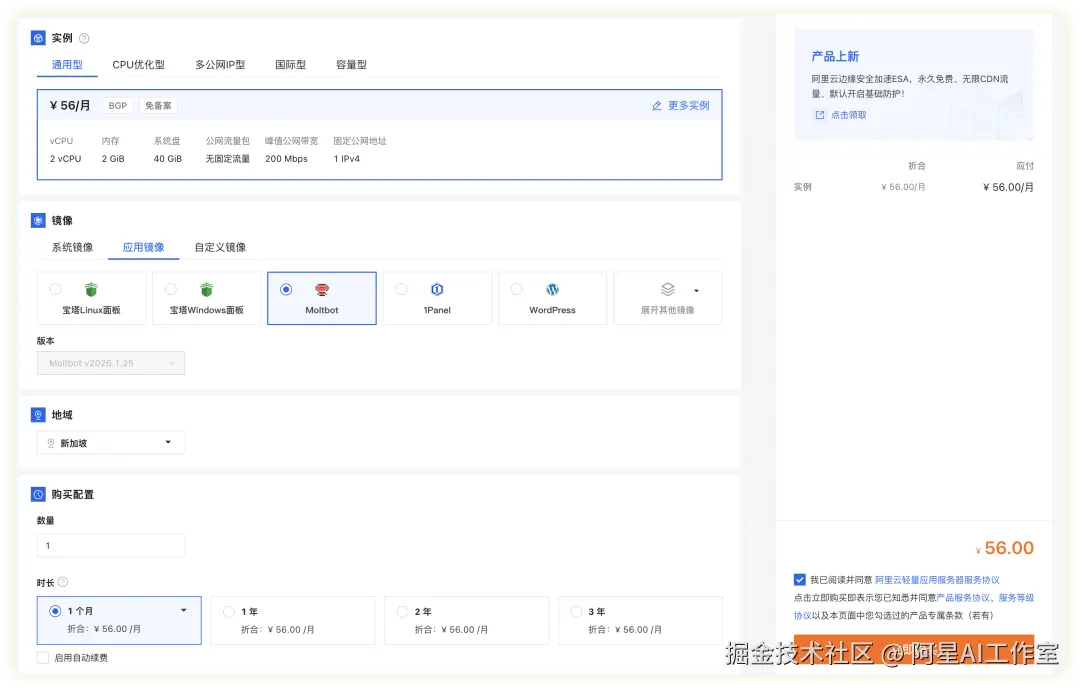Choose the 1 个月 duration radio
This screenshot has height=688, width=1080.
55,611
